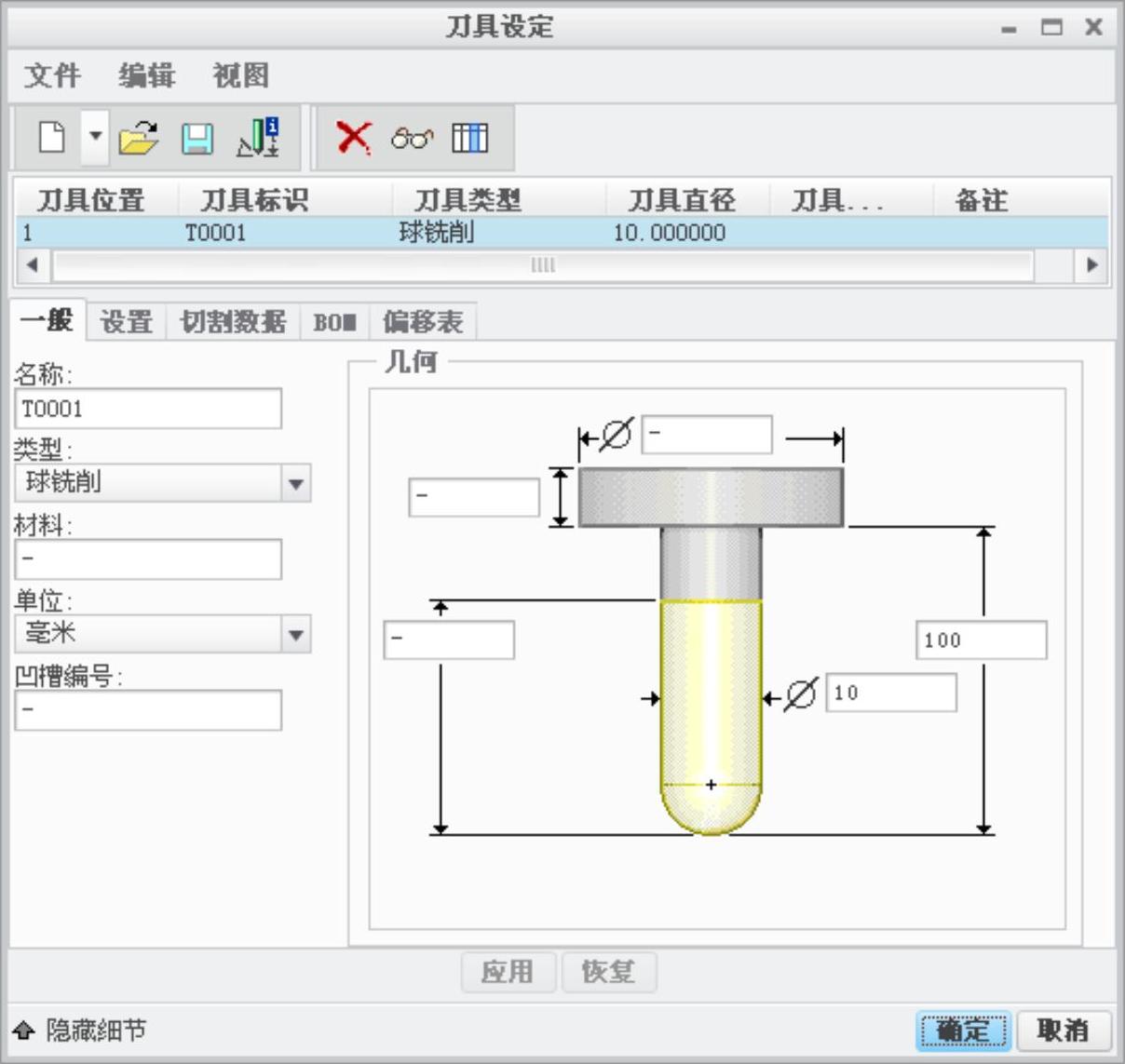The width and height of the screenshot is (1125, 1064).
Task: Open the column setup table icon
Action: tap(469, 138)
